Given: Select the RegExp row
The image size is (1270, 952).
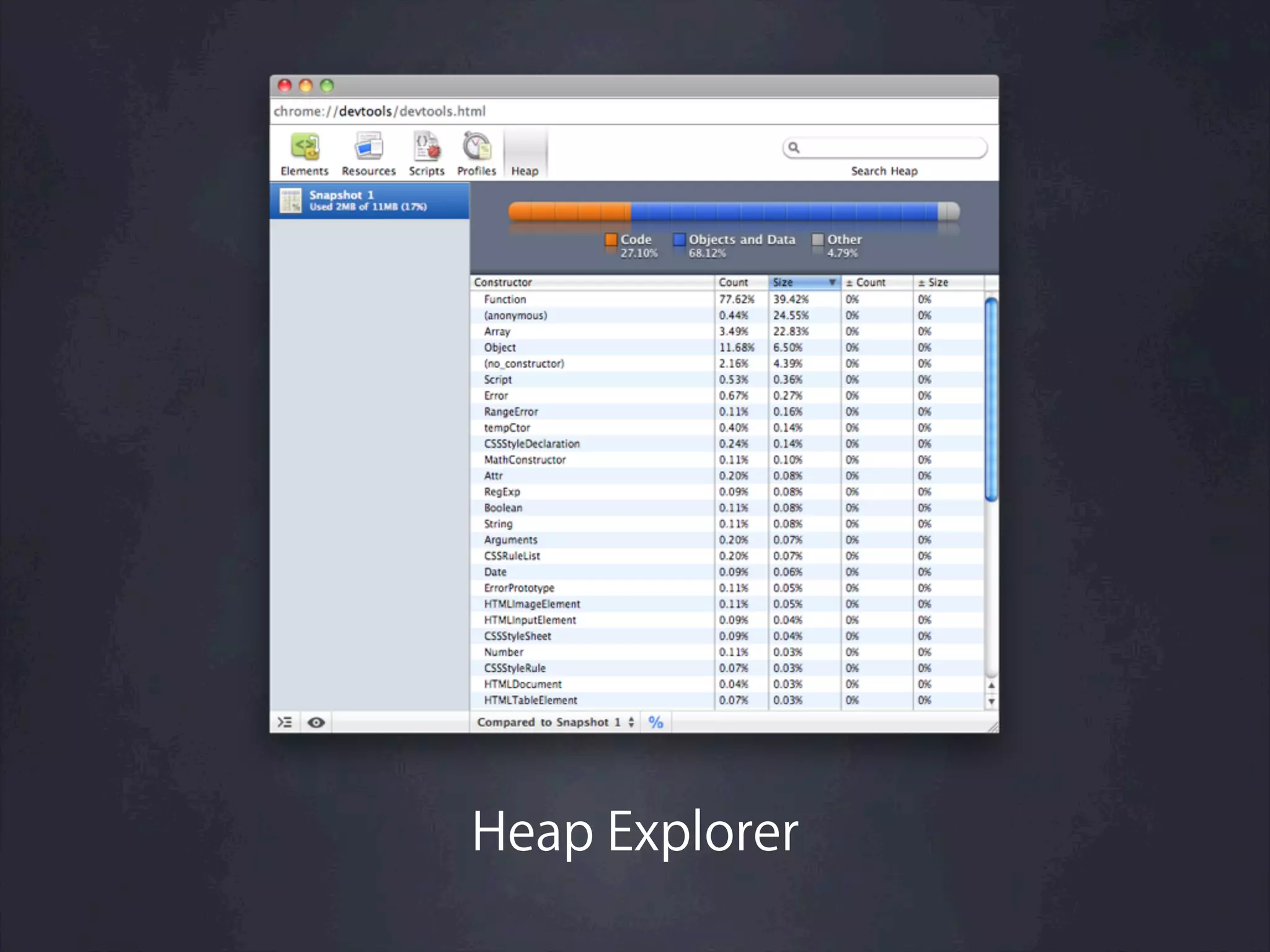Looking at the screenshot, I should tap(727, 492).
